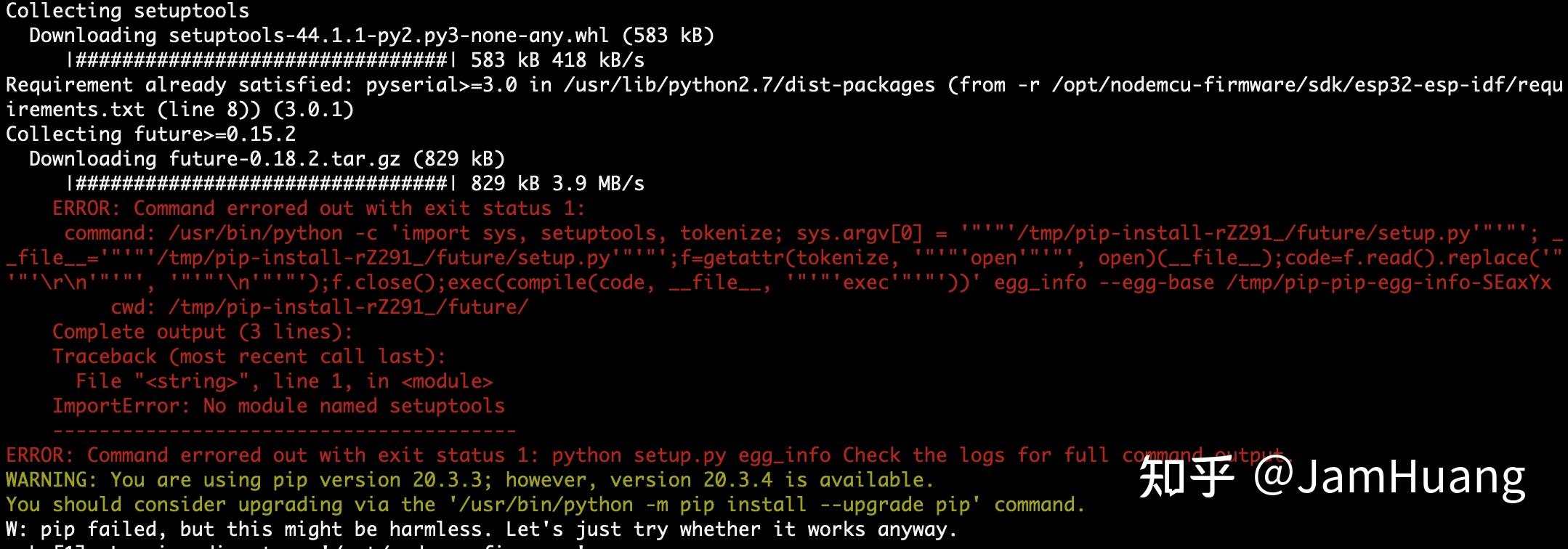This screenshot has width=1568, height=549.
Task: Click the 'Collecting future>=0.15.2' line
Action: (150, 134)
